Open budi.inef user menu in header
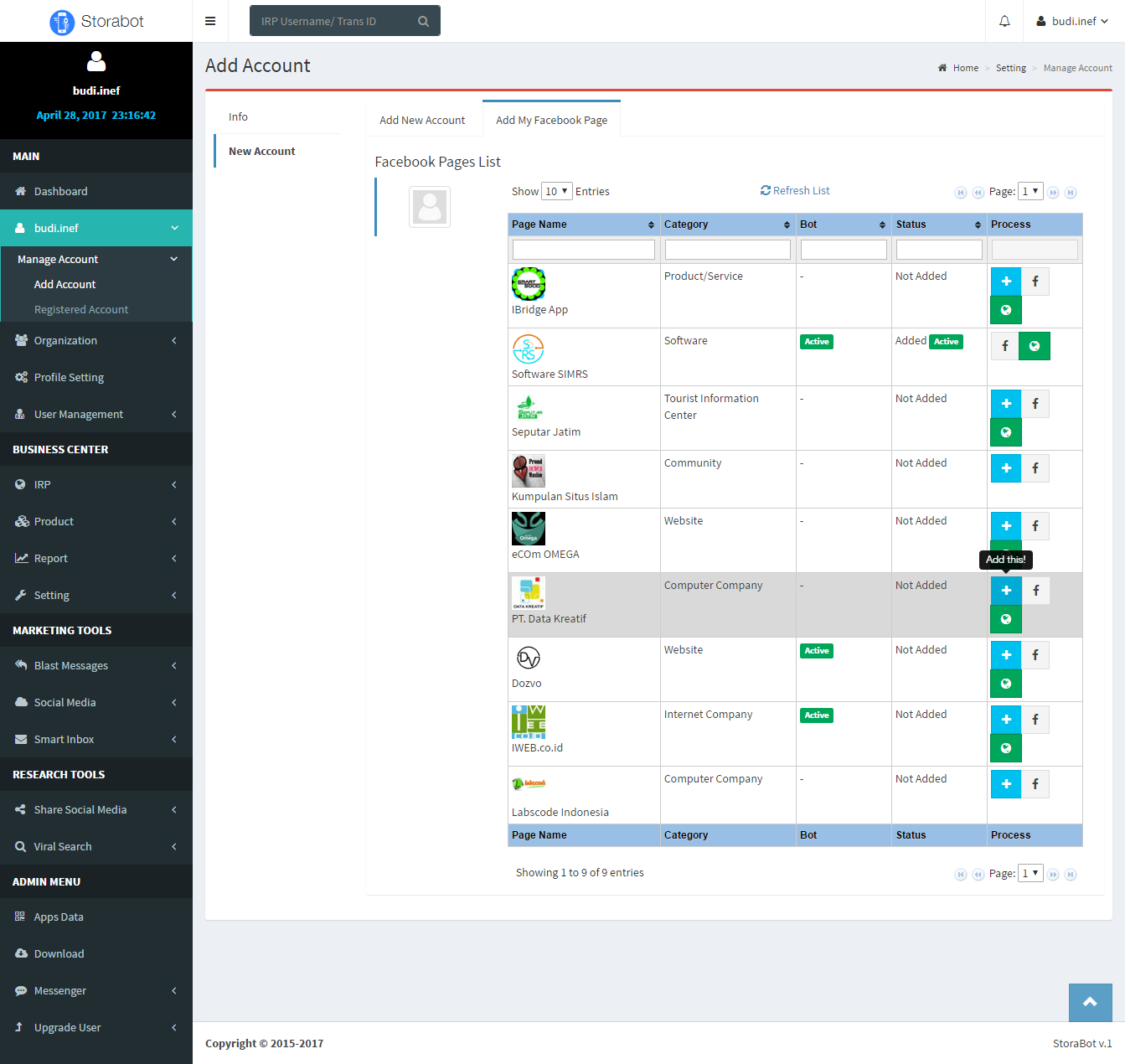1125x1064 pixels. [x=1073, y=21]
